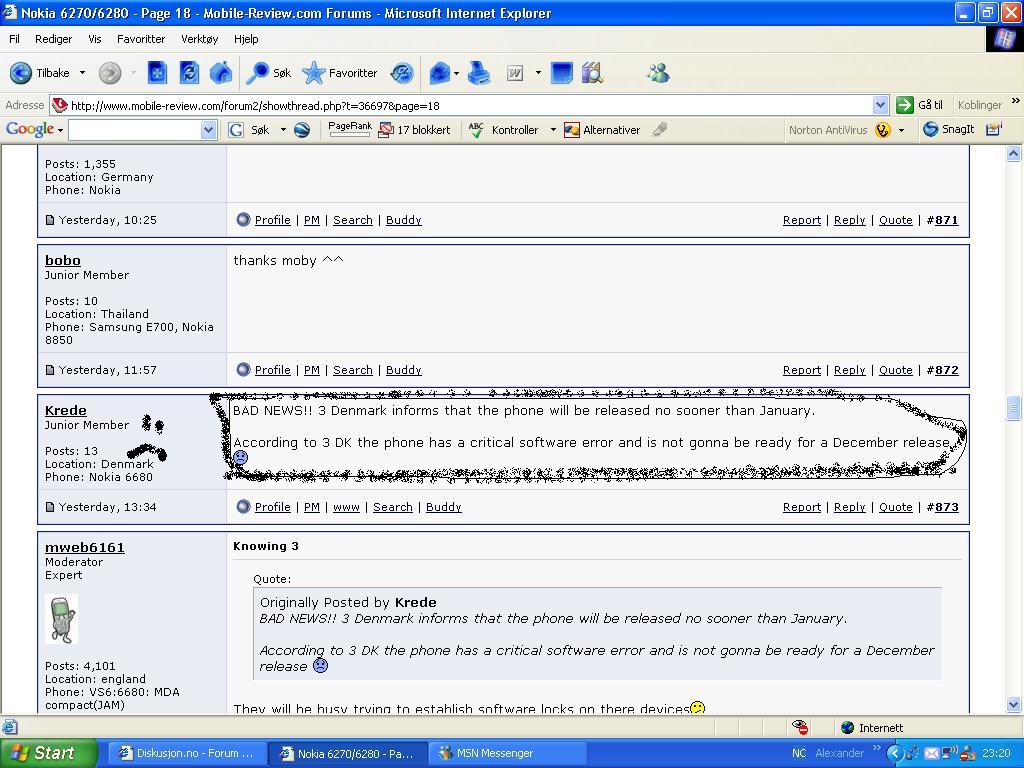Viewport: 1024px width, 768px height.
Task: Click the highlighter pen icon in Google toolbar
Action: point(660,129)
